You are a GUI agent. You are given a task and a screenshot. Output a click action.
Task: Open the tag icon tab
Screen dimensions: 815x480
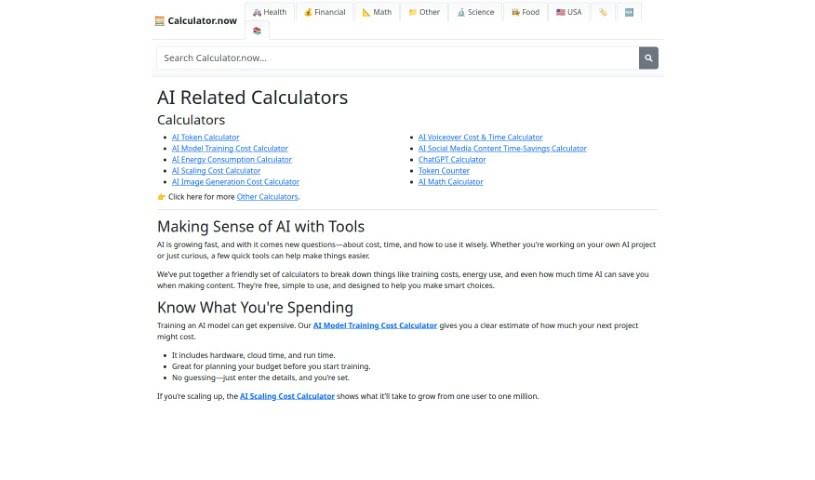[x=603, y=12]
